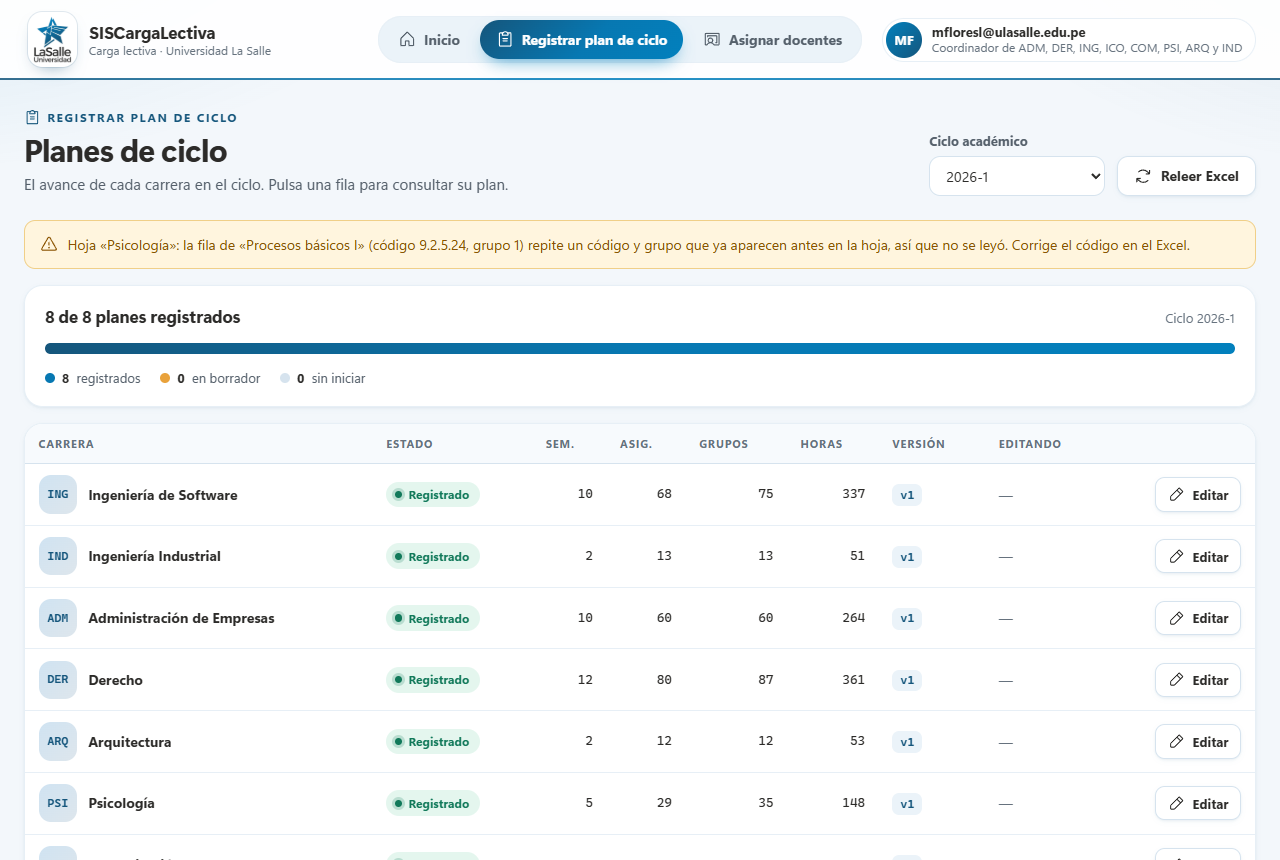Click the '0 sin iniciar' legend entry
The image size is (1280, 860).
(323, 379)
